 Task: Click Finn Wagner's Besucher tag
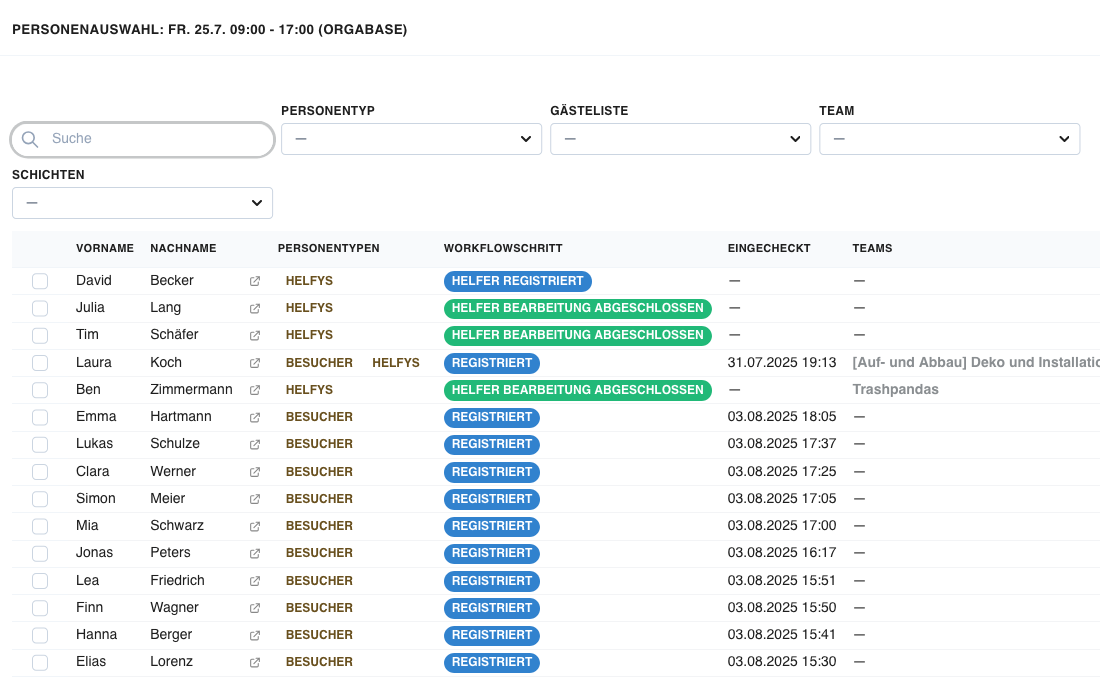click(319, 608)
